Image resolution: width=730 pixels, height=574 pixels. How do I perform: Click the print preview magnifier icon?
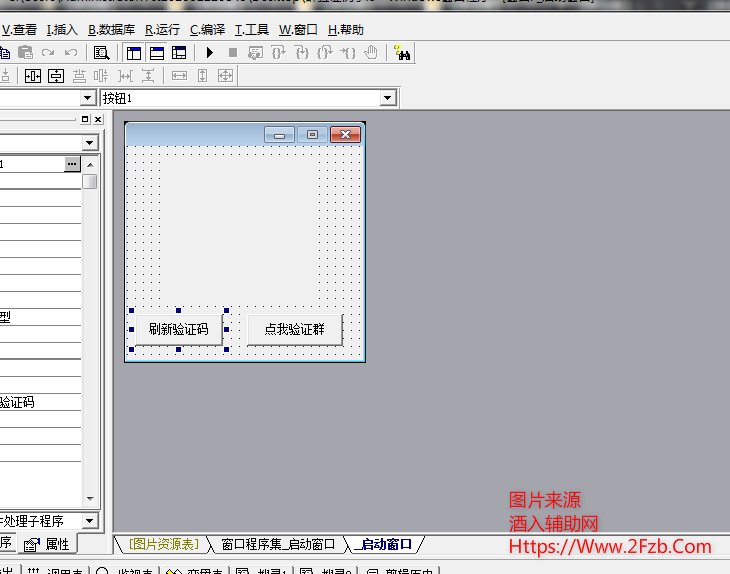(101, 52)
